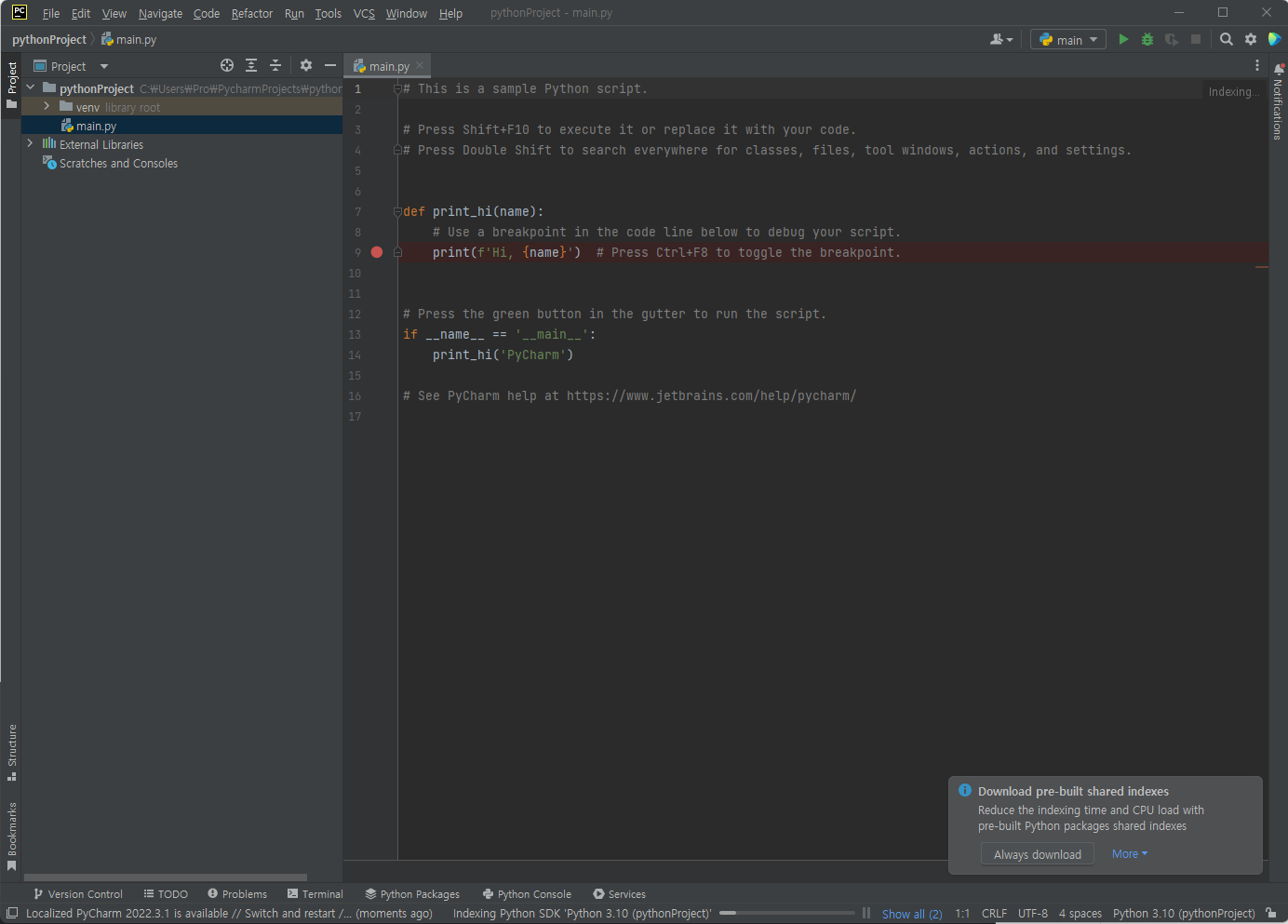Run with coverage icon in toolbar
The height and width of the screenshot is (924, 1288).
pyautogui.click(x=1172, y=39)
